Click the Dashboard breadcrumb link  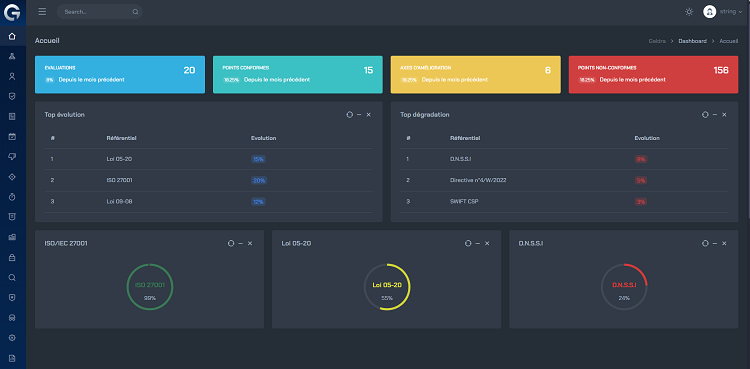pos(692,41)
